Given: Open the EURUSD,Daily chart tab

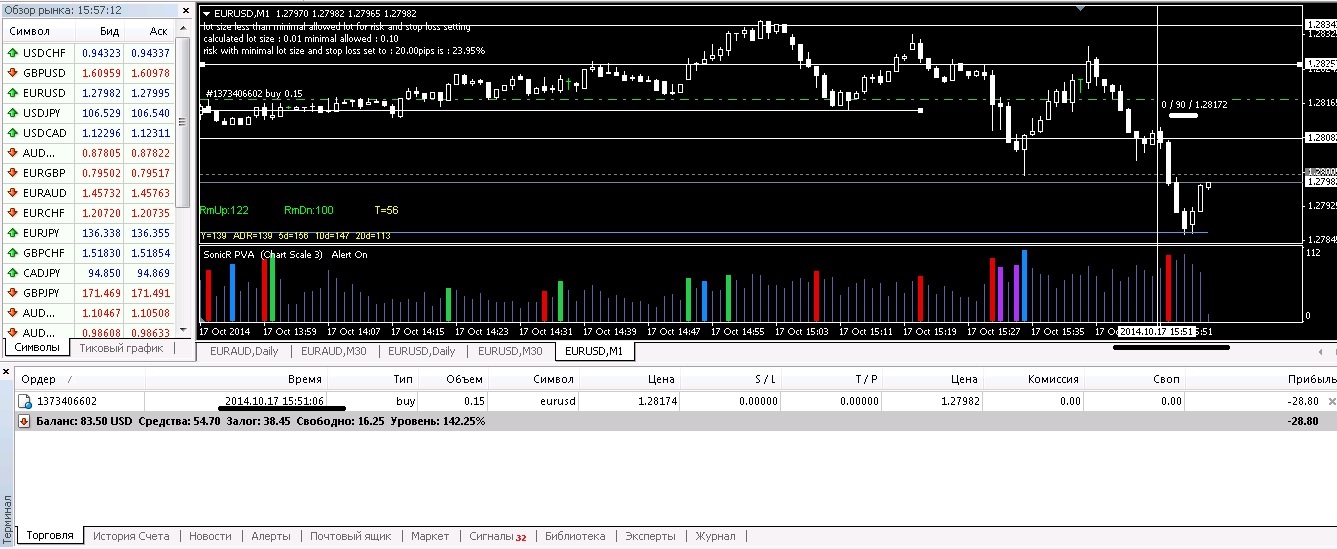Looking at the screenshot, I should coord(421,351).
